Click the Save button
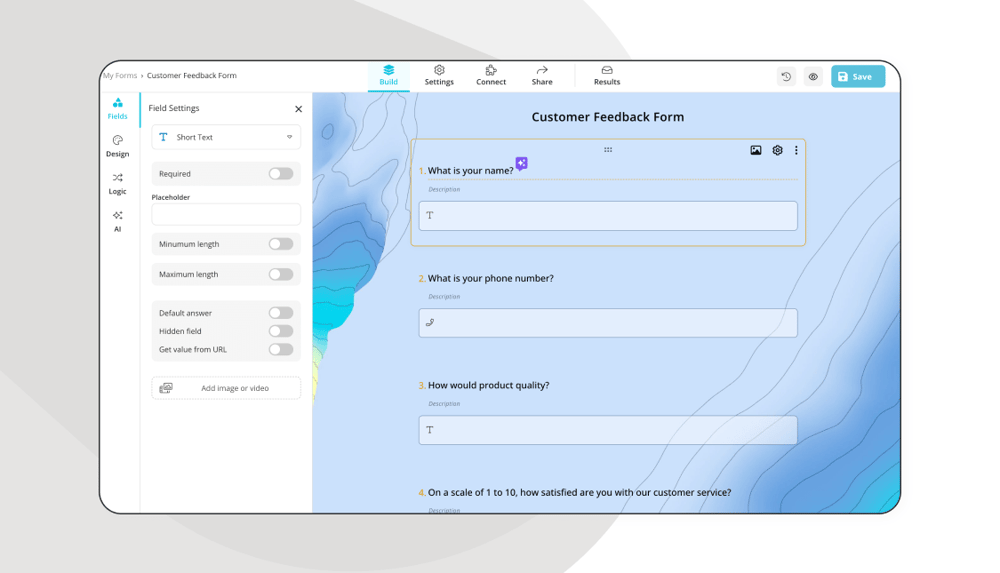 pos(857,77)
